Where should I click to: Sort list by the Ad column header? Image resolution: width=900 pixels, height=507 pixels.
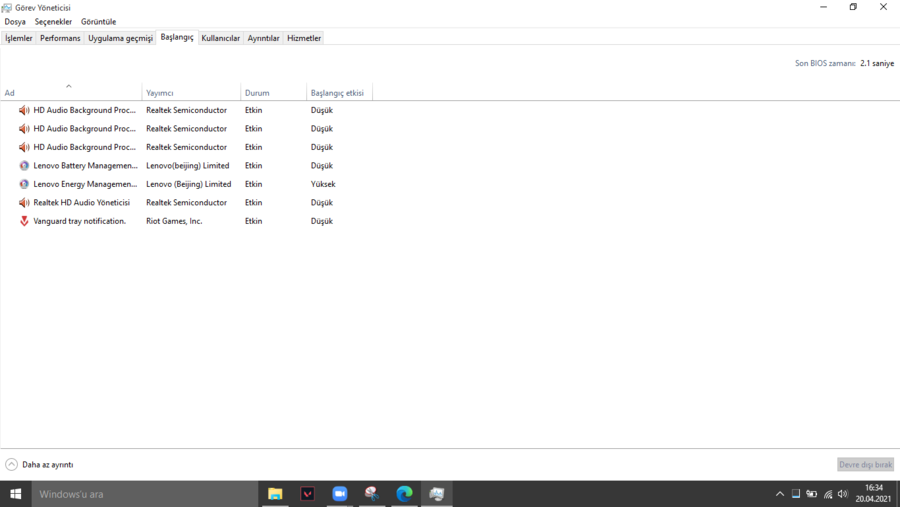[x=70, y=93]
